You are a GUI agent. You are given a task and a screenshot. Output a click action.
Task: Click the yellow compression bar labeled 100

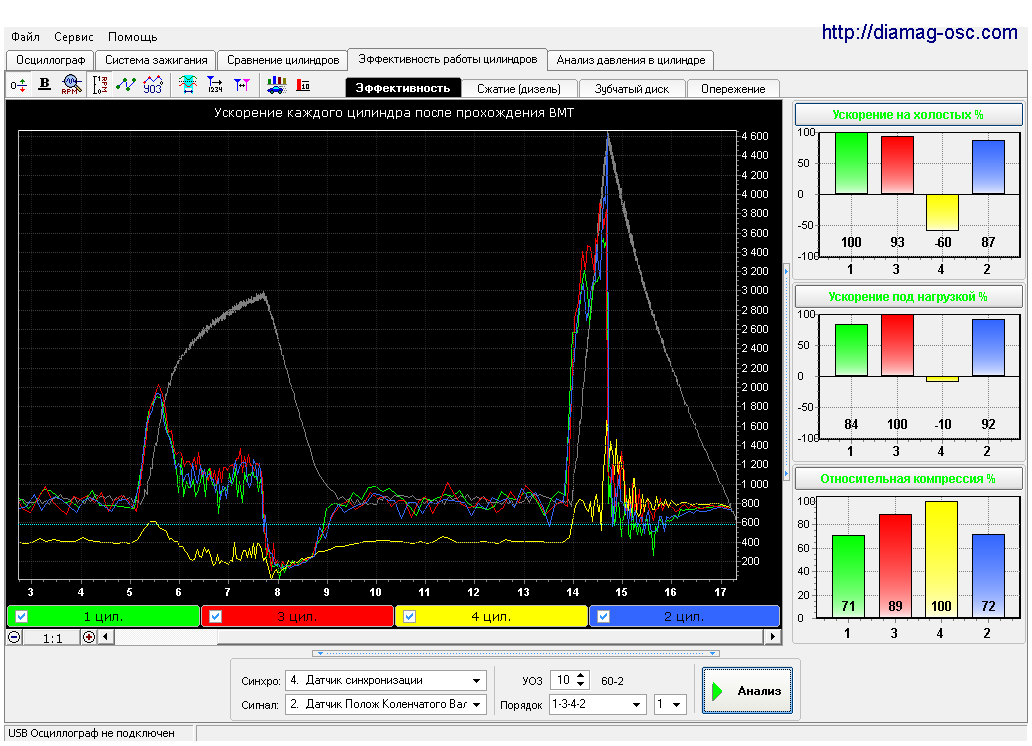pyautogui.click(x=941, y=559)
